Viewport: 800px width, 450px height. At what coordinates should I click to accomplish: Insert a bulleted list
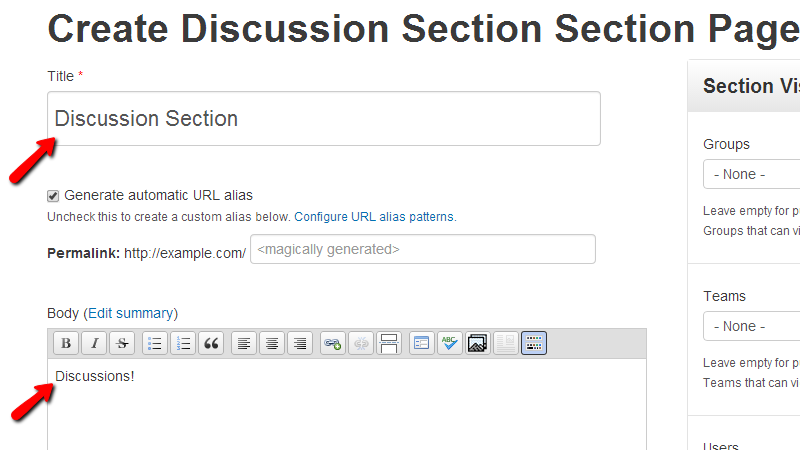[155, 343]
